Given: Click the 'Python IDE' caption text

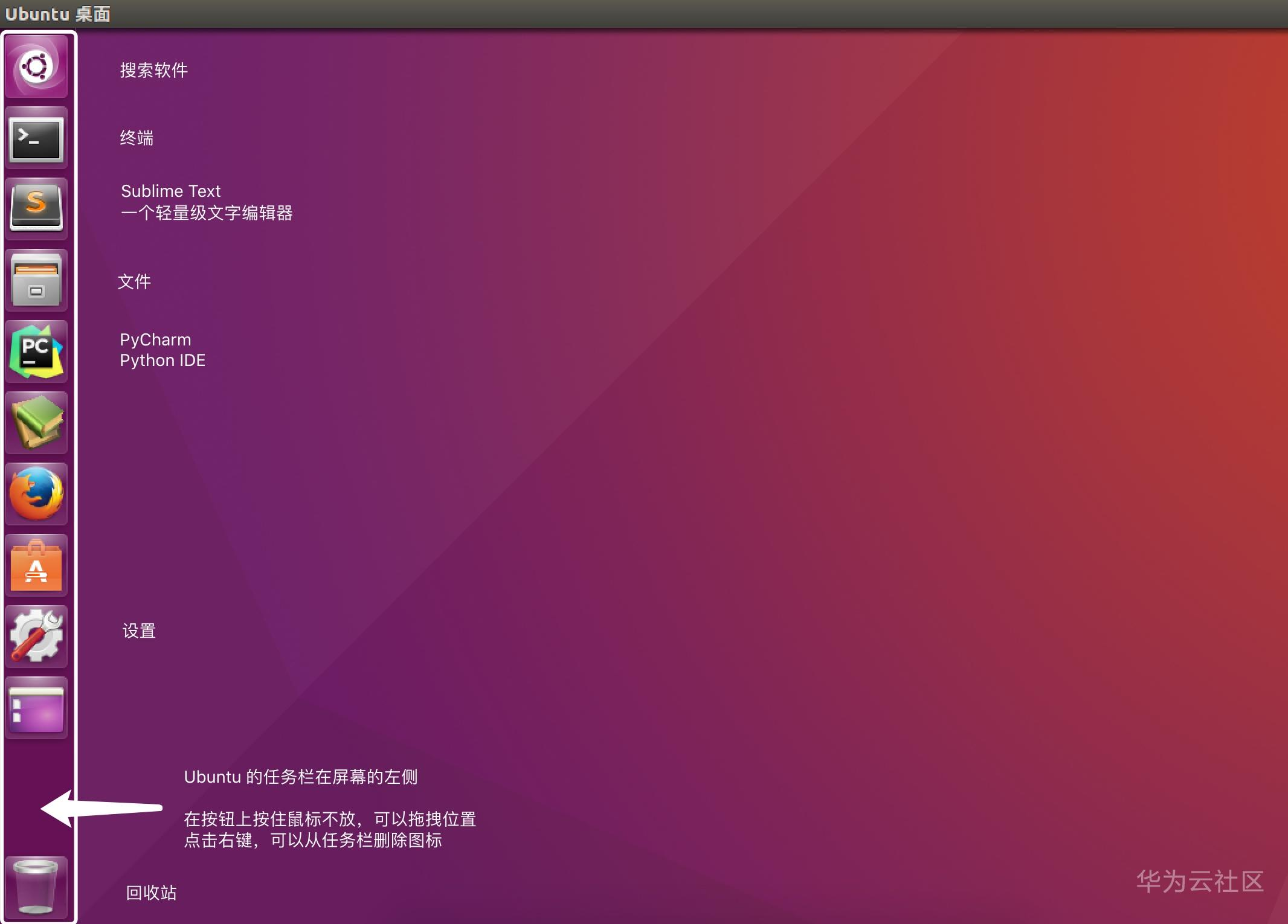Looking at the screenshot, I should 163,361.
